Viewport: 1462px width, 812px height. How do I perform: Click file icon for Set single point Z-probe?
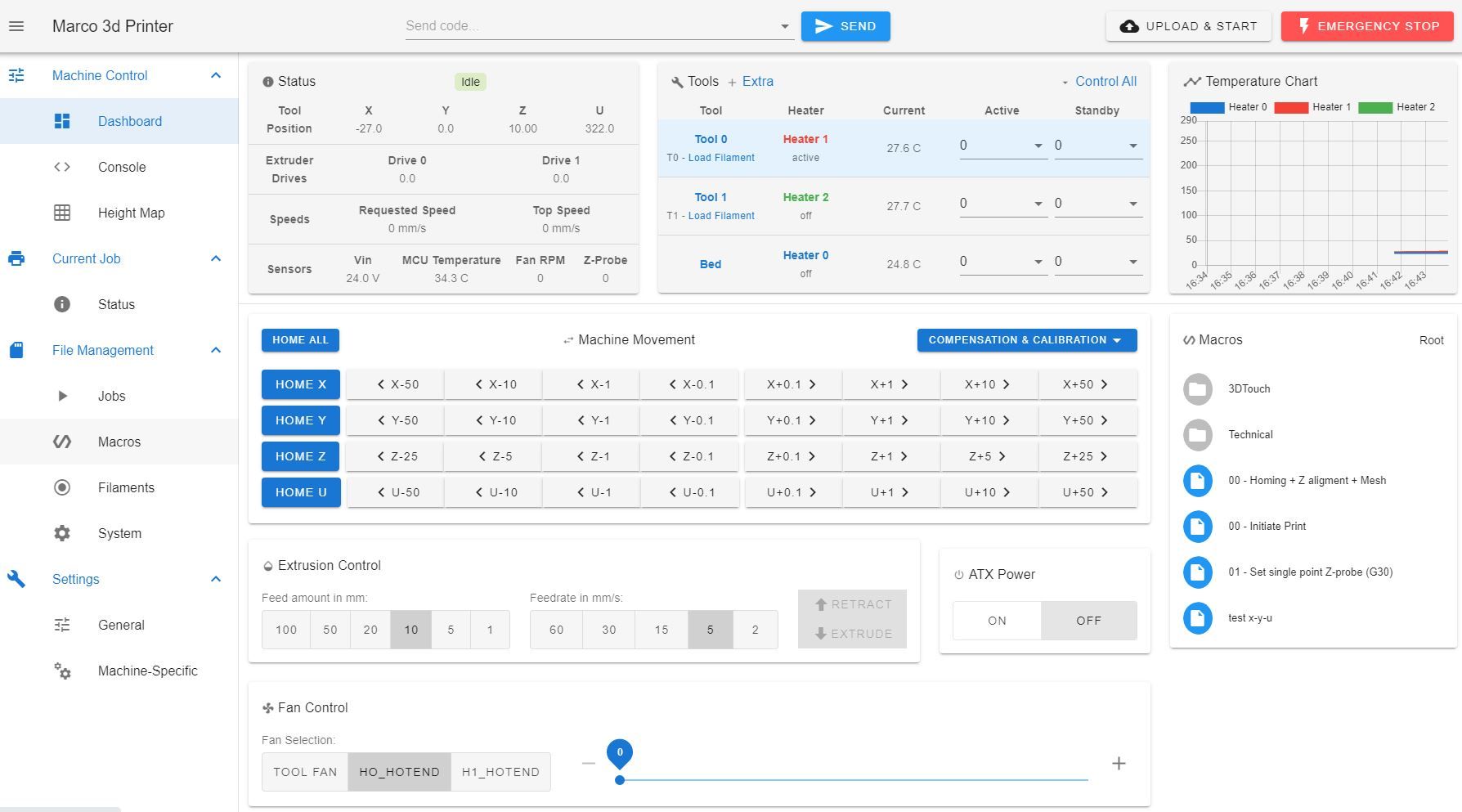[x=1198, y=572]
